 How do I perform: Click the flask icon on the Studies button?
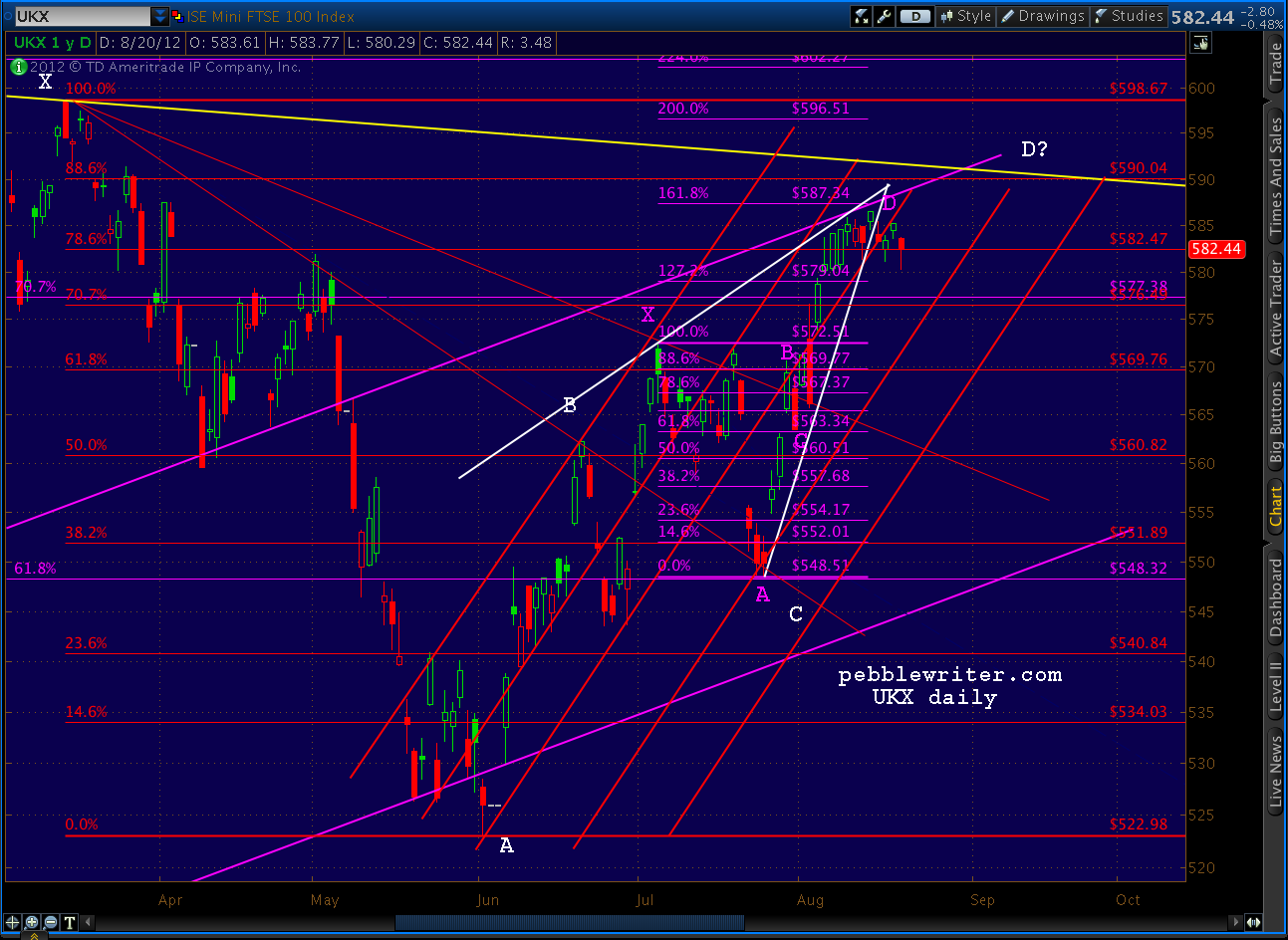coord(1102,16)
